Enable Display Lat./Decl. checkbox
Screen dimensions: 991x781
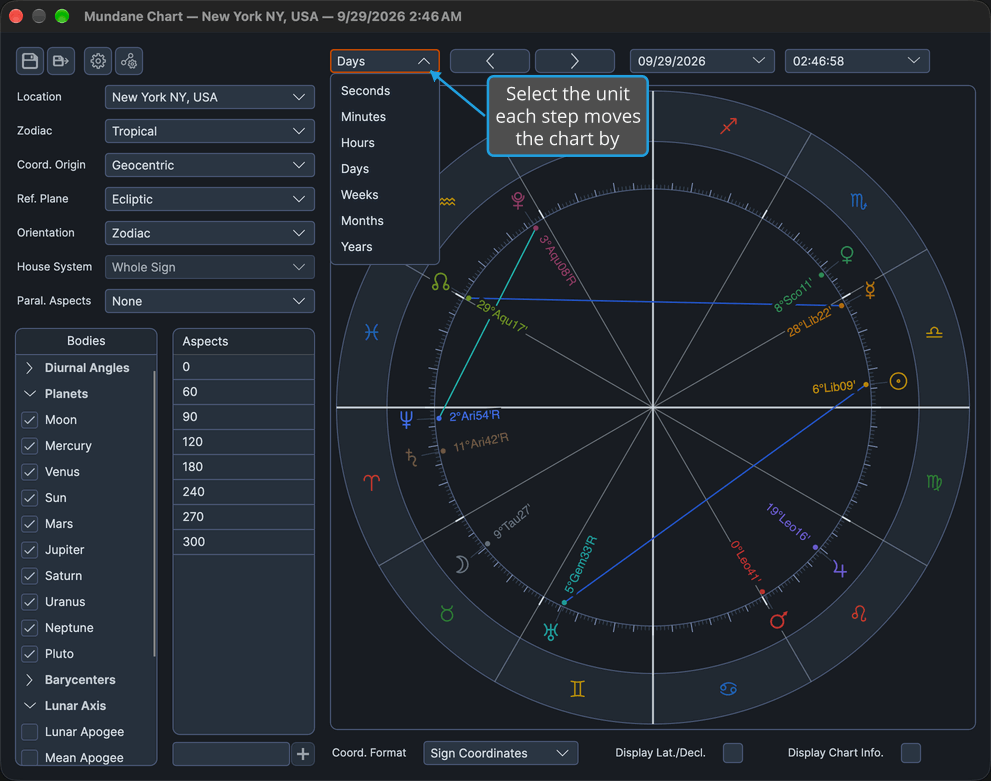click(x=733, y=753)
